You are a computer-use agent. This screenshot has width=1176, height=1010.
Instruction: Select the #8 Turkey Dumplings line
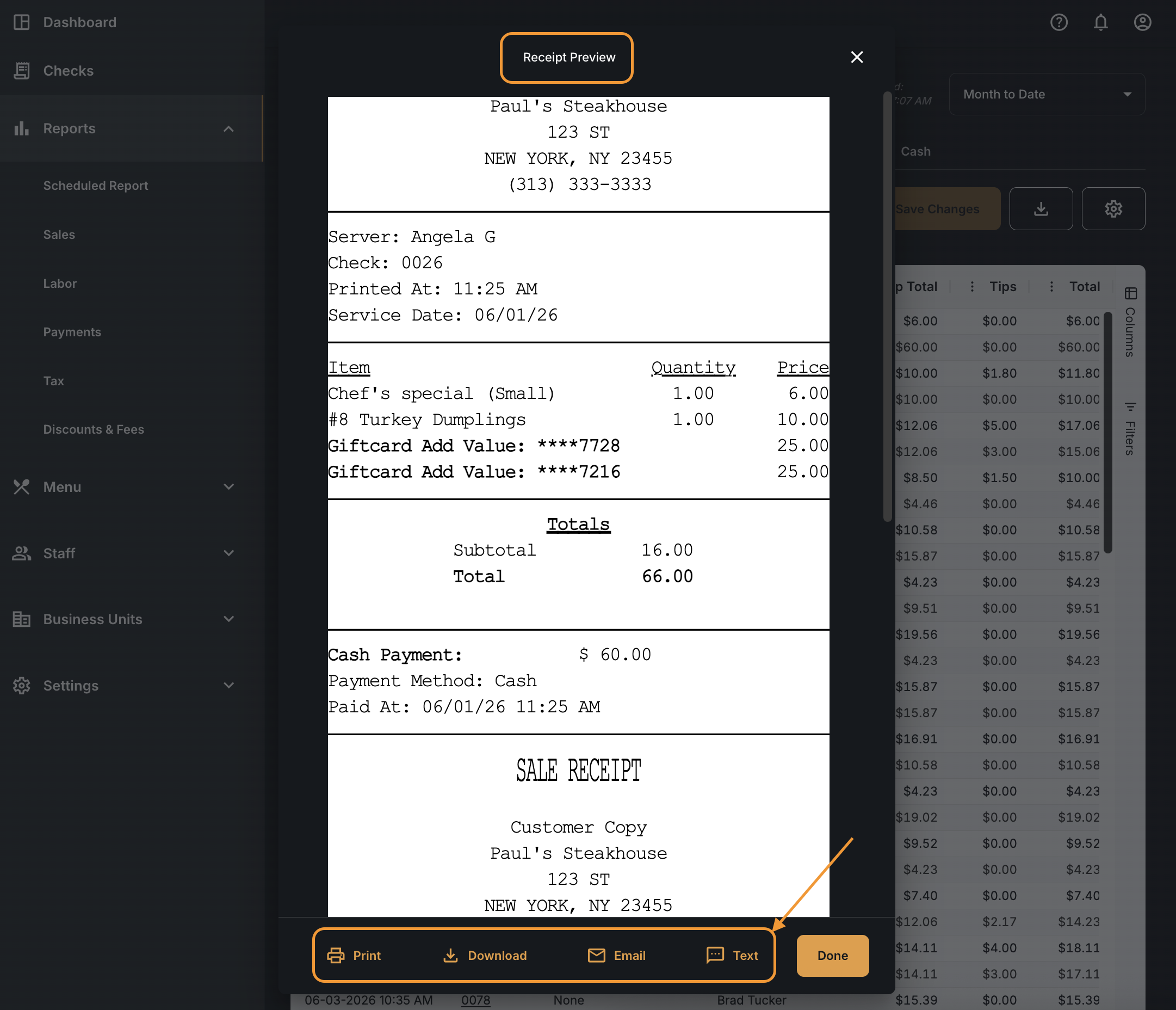pyautogui.click(x=578, y=420)
